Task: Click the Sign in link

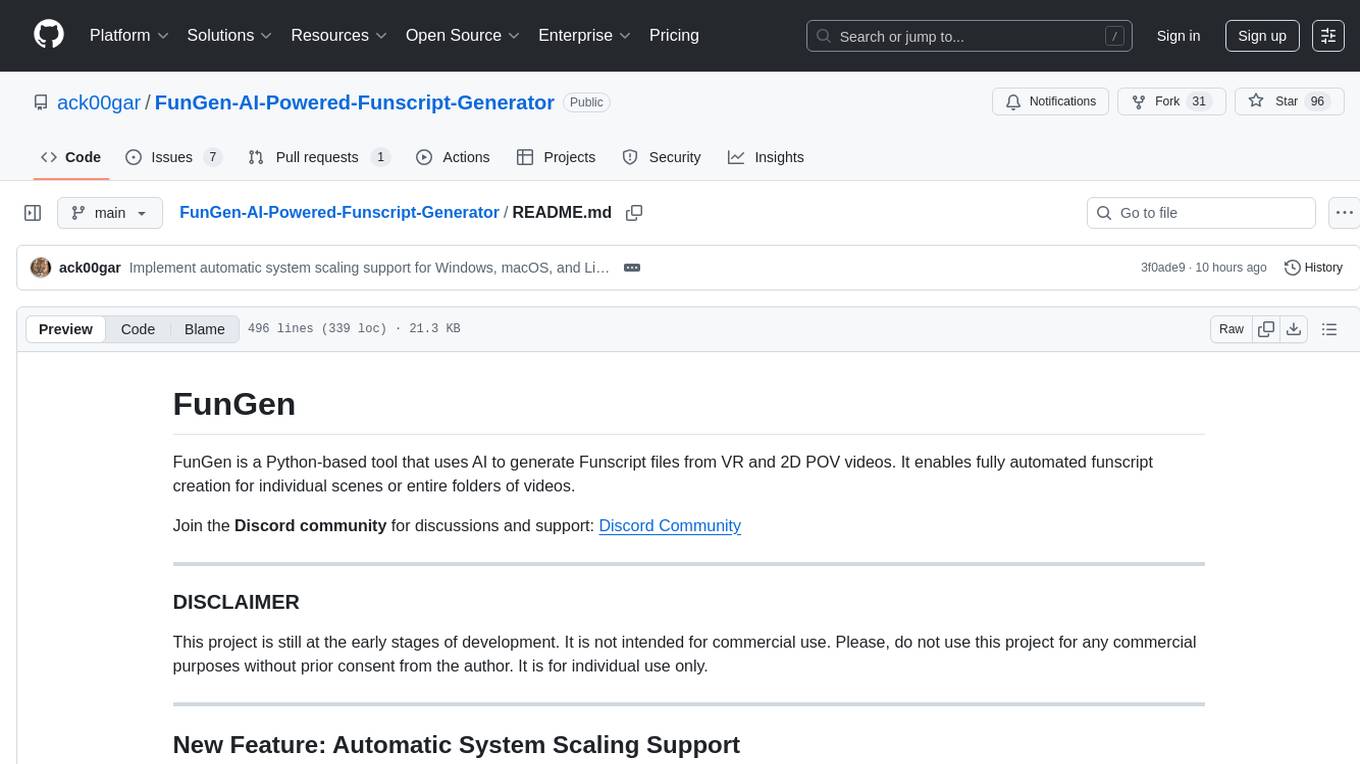Action: pyautogui.click(x=1178, y=36)
